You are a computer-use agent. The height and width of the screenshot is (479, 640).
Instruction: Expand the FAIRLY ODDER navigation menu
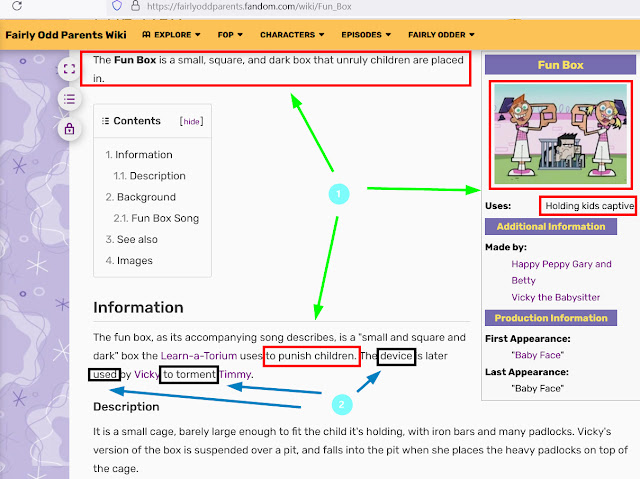441,35
